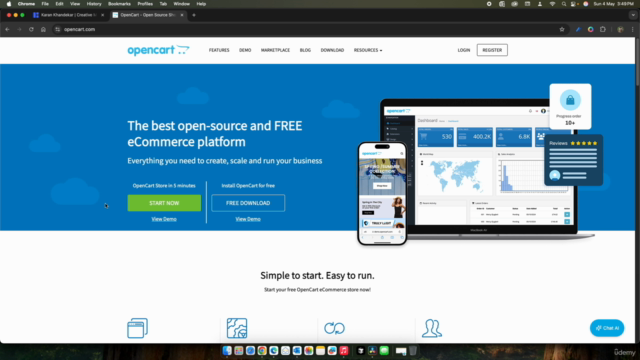640x360 pixels.
Task: Open the Chrome three-dot menu
Action: coord(633,29)
